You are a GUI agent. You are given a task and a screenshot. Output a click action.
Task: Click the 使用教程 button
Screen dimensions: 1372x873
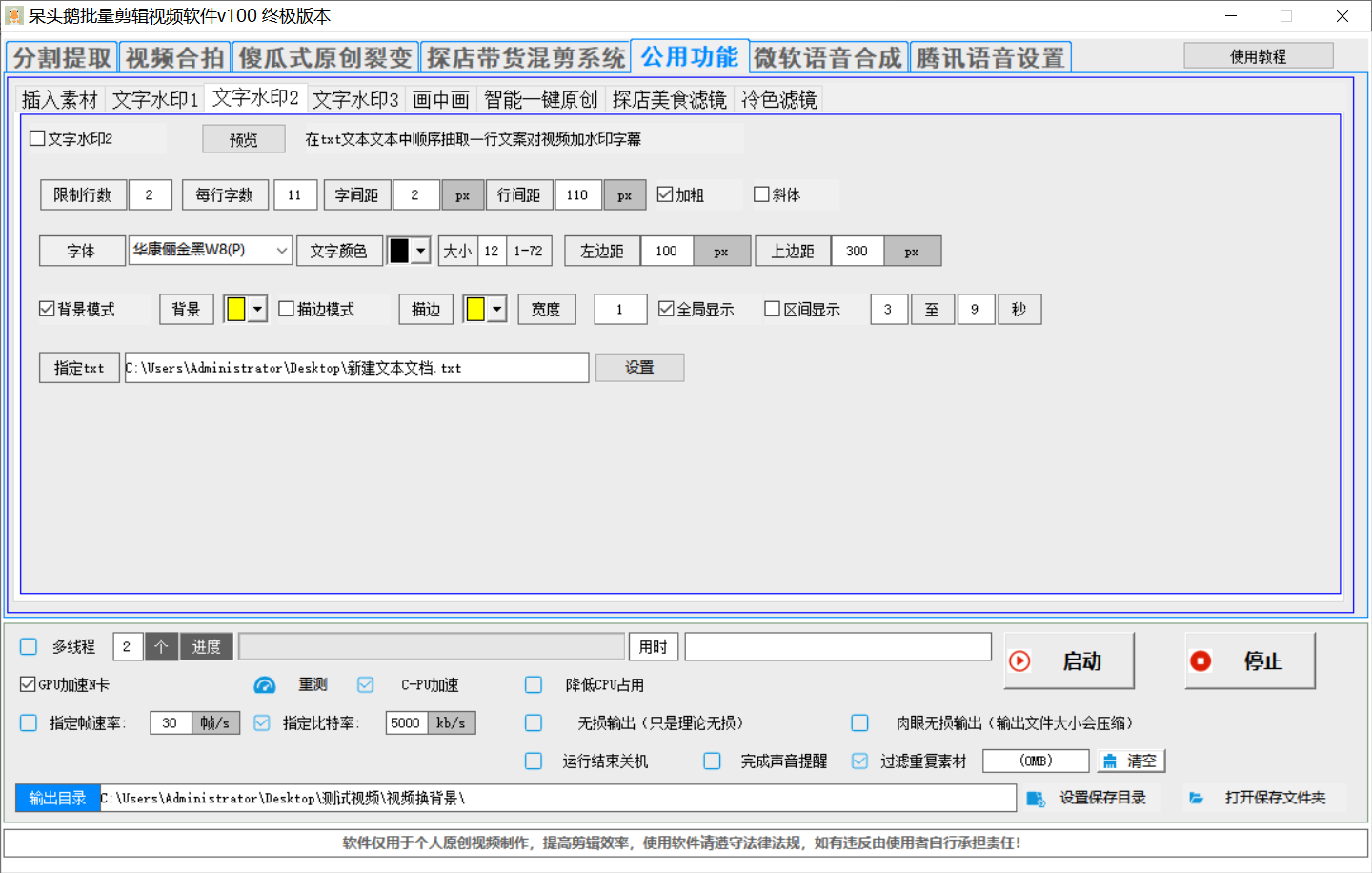pyautogui.click(x=1259, y=56)
